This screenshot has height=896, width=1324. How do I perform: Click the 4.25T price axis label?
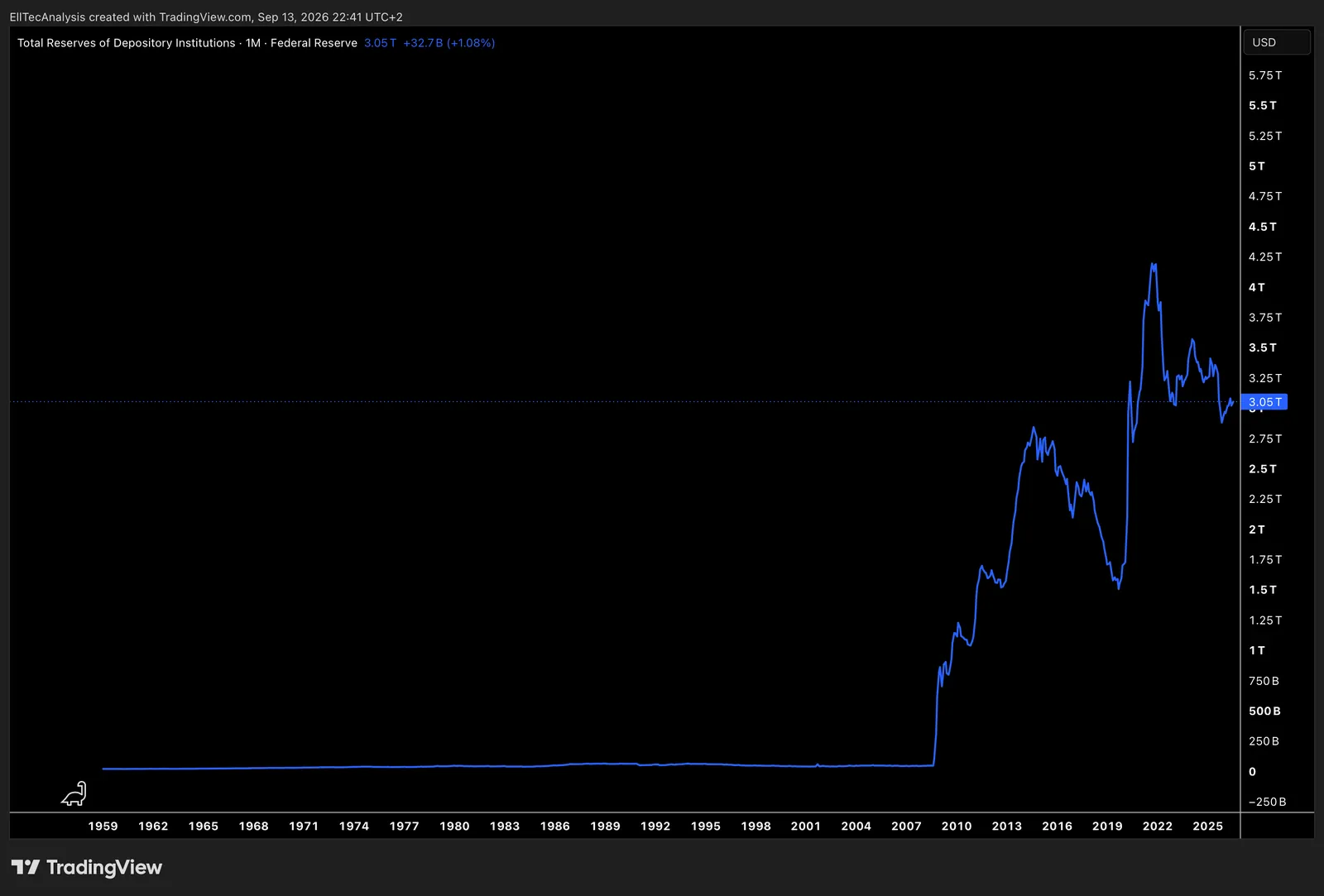1265,257
